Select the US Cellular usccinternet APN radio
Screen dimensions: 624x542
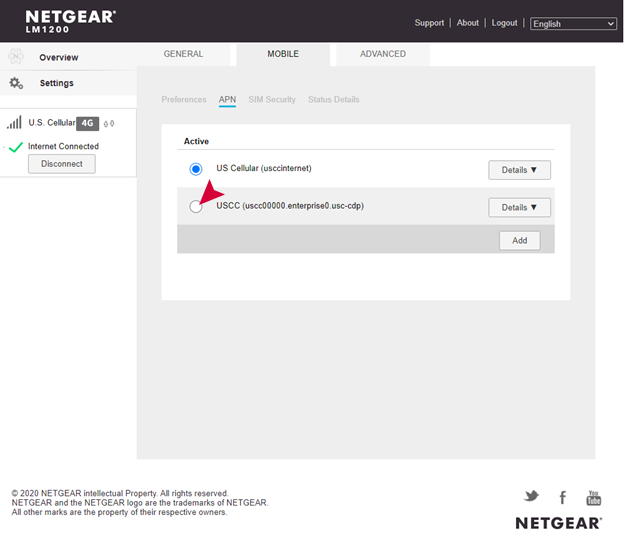coord(196,169)
